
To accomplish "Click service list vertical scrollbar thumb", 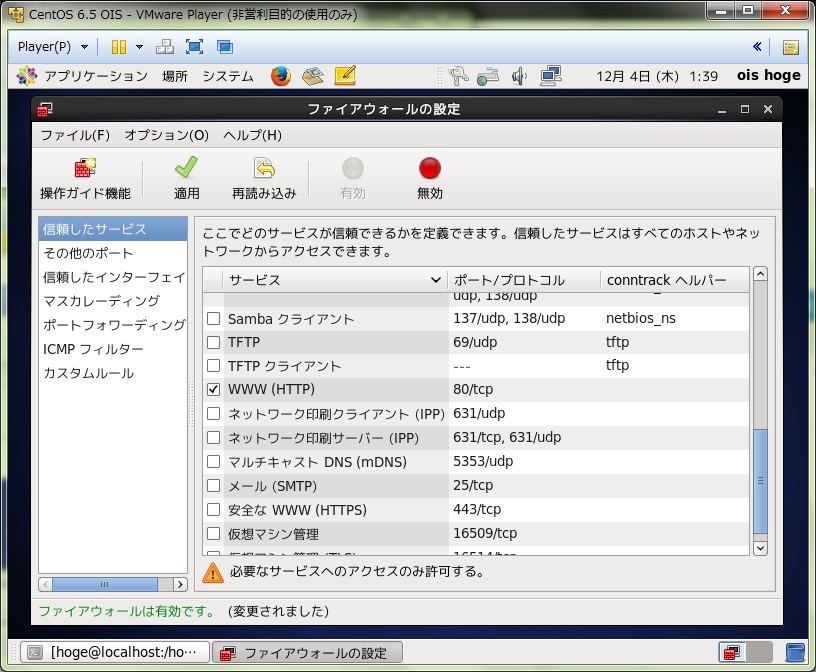I will (x=760, y=481).
